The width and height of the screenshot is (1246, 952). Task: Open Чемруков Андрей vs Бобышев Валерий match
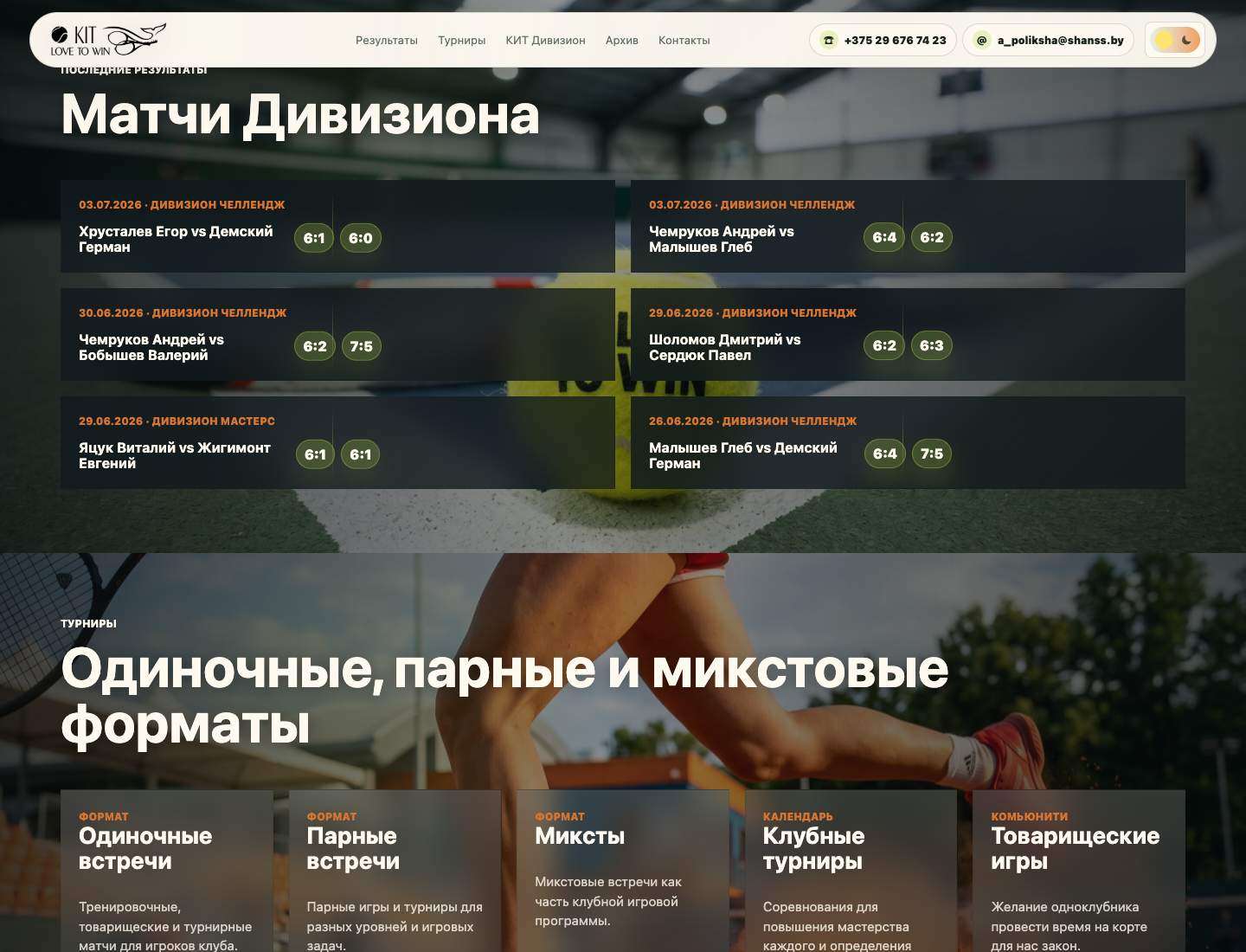point(337,335)
